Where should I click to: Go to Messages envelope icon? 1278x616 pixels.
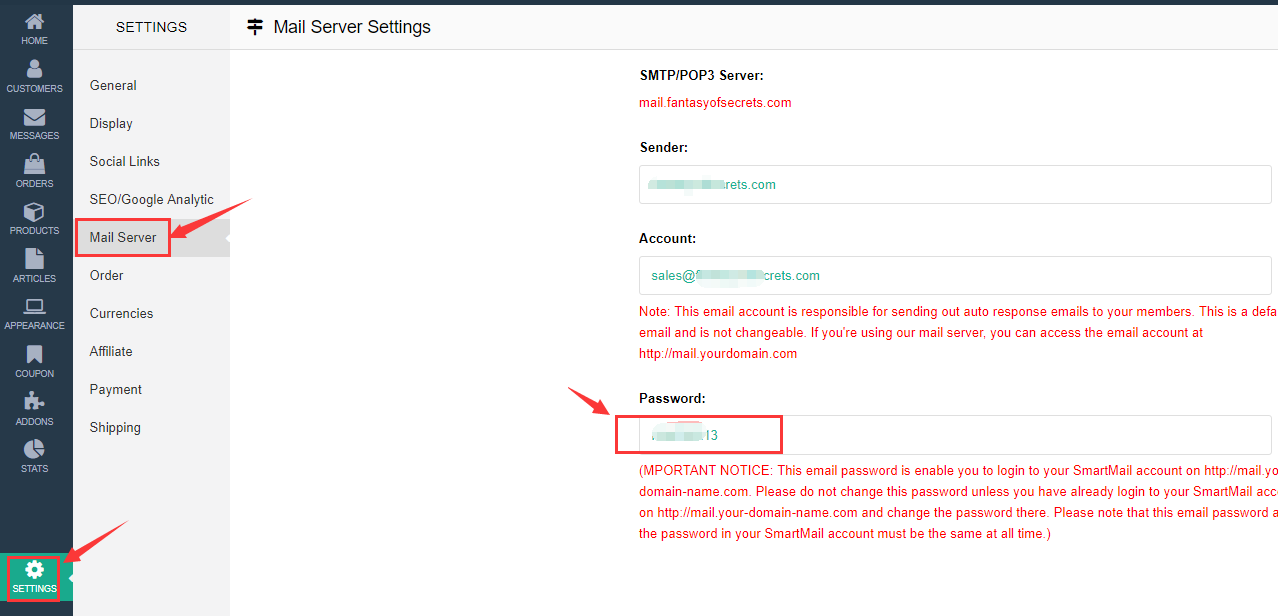pyautogui.click(x=34, y=117)
